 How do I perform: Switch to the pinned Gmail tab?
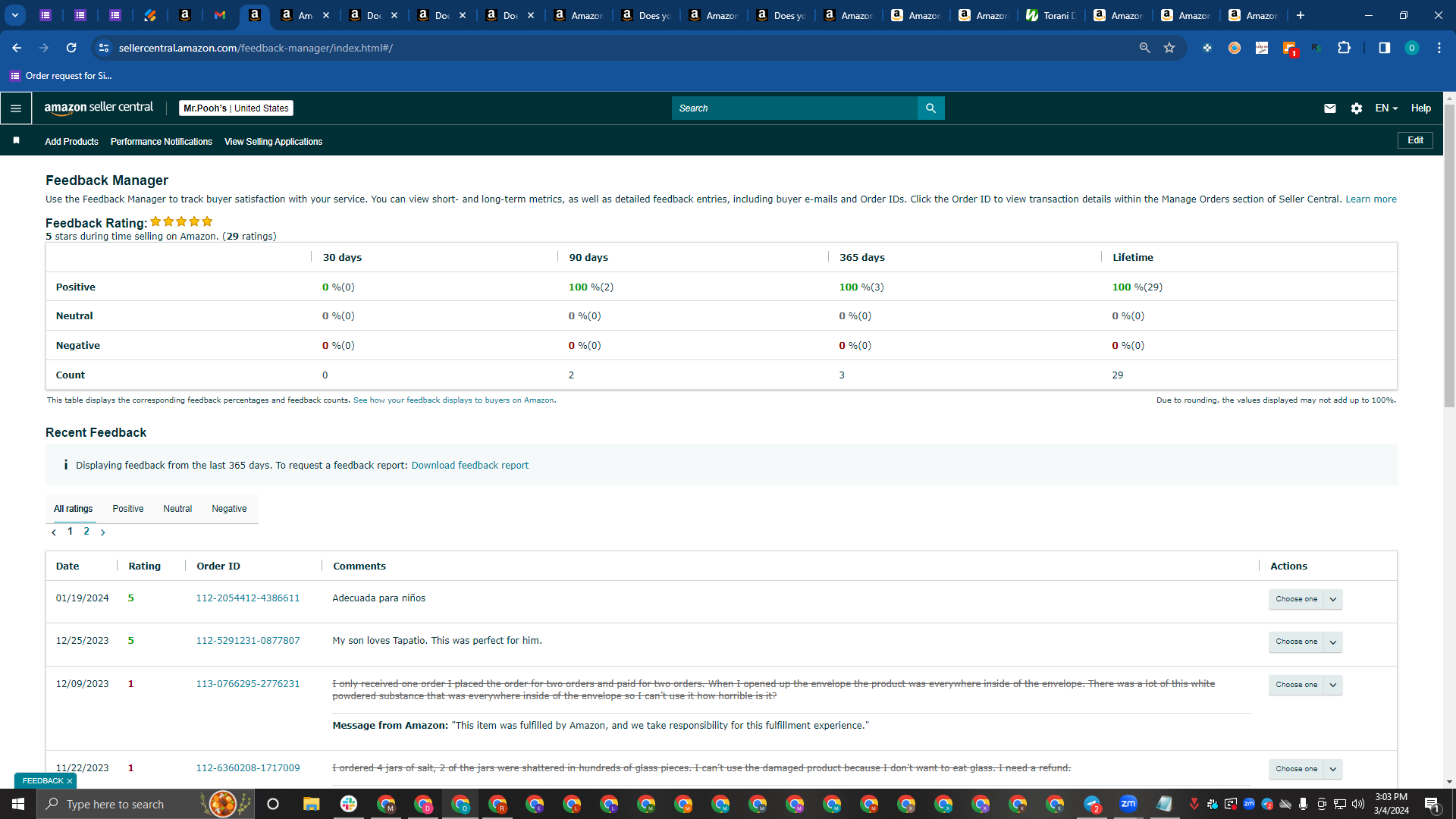(x=220, y=15)
